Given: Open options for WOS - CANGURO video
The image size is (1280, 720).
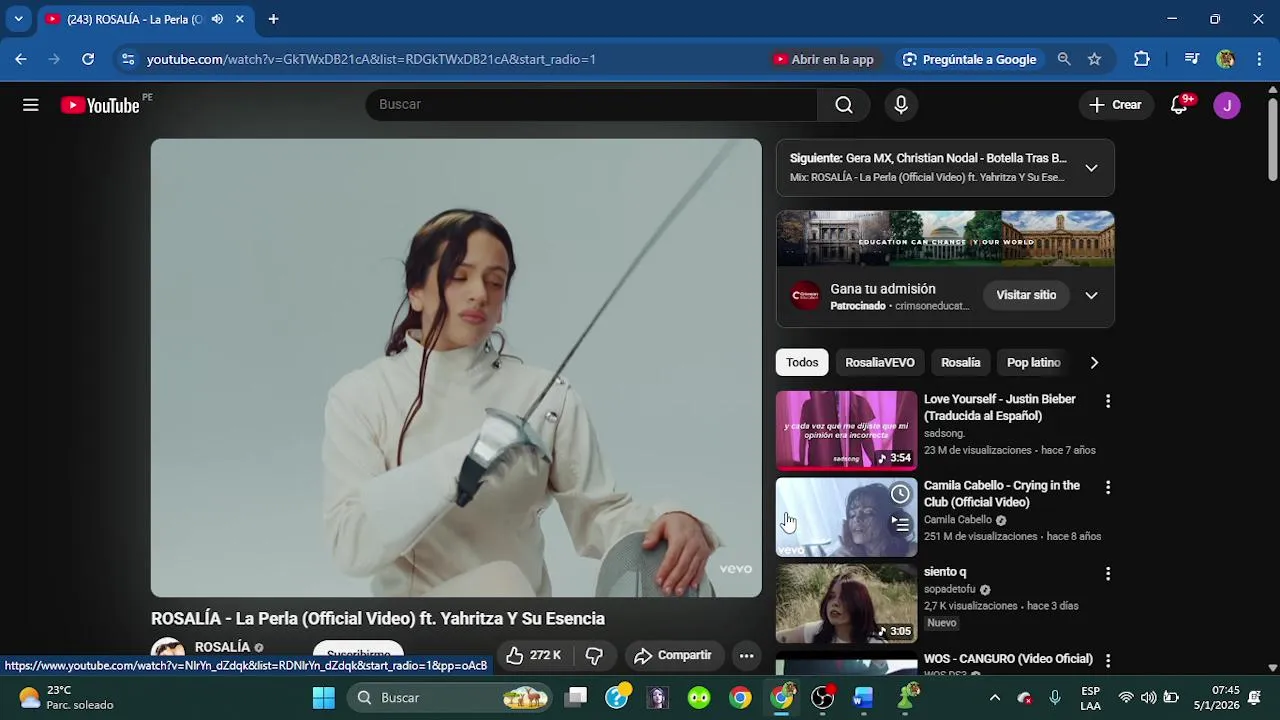Looking at the screenshot, I should tap(1107, 660).
